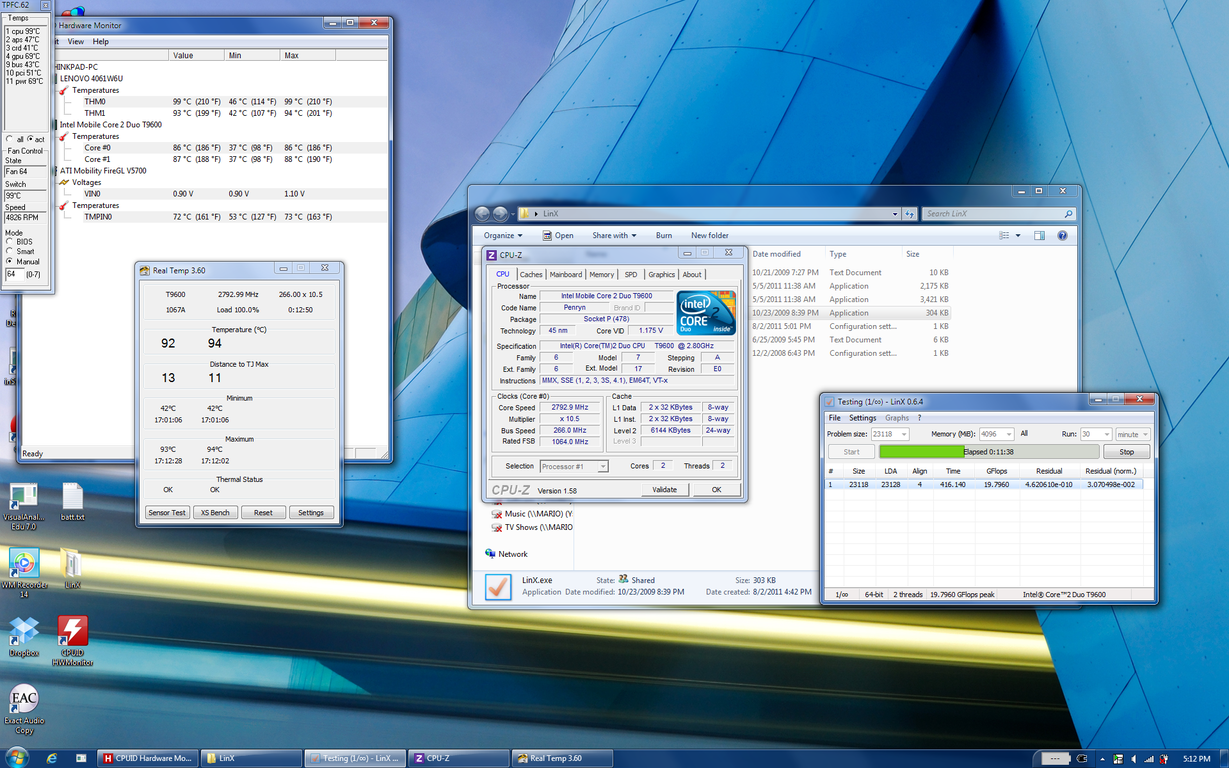This screenshot has height=768, width=1229.
Task: Select BIOS fan mode in TPFC
Action: point(10,241)
